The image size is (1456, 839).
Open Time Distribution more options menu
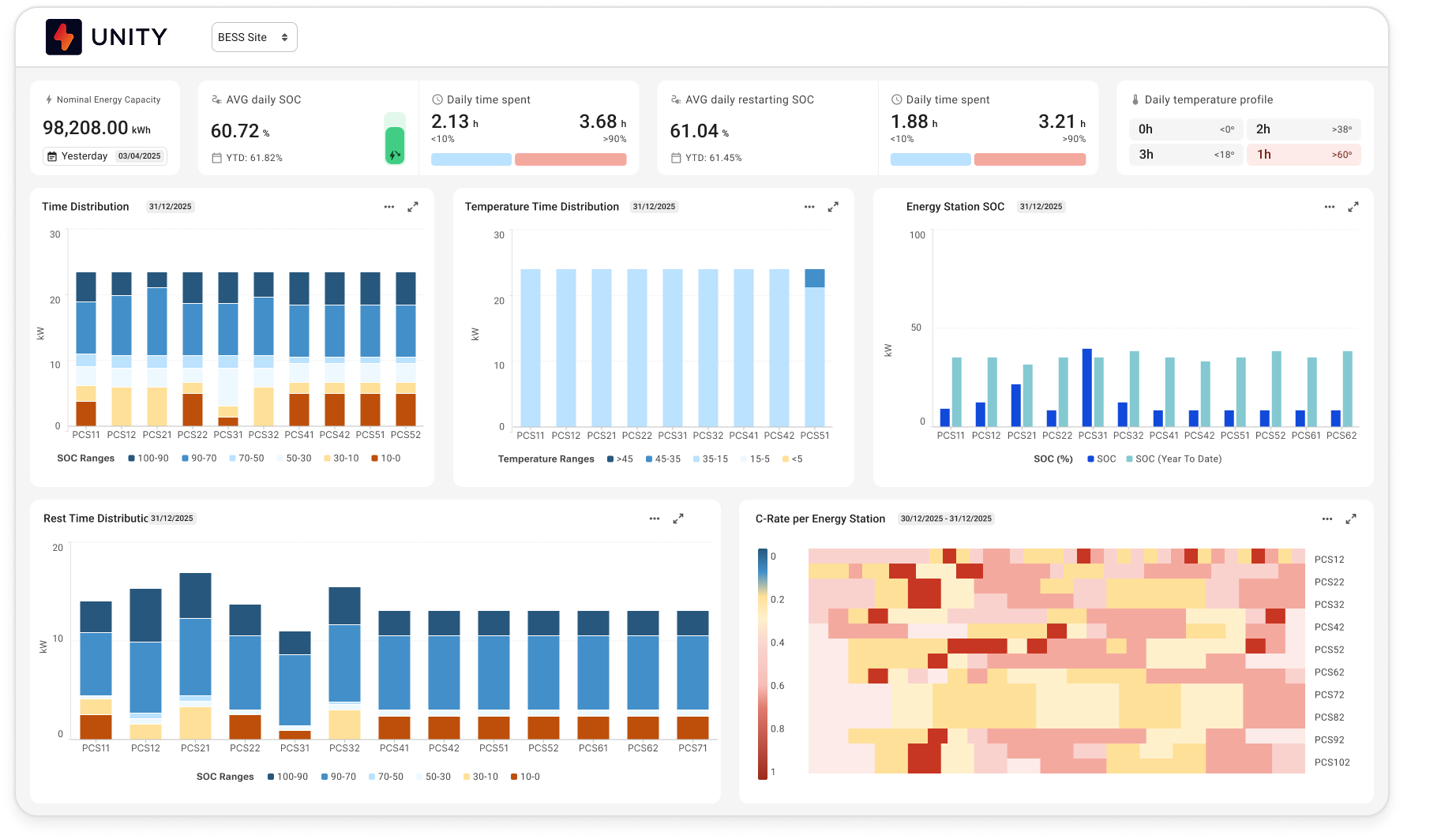click(389, 207)
